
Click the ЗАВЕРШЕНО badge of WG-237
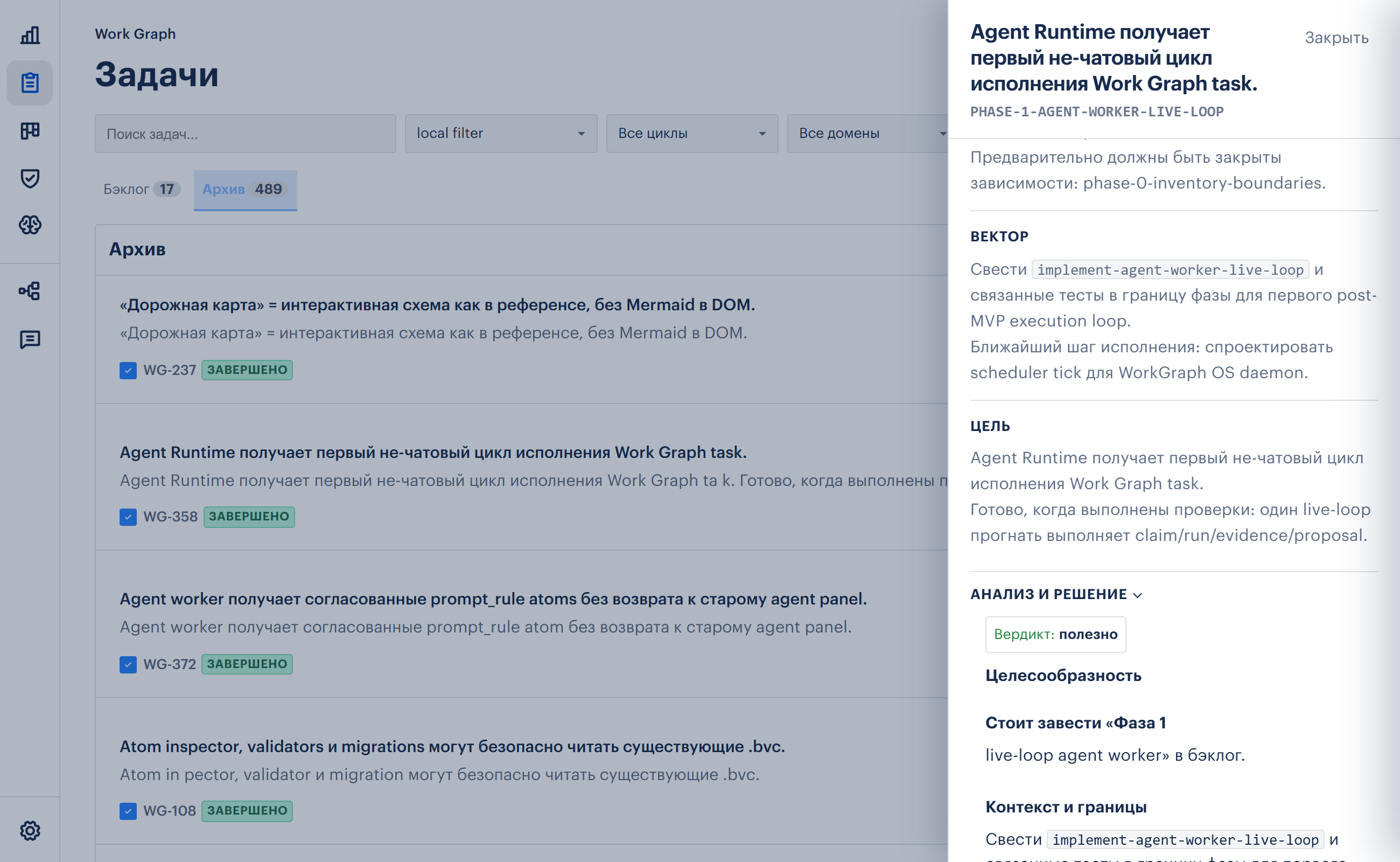247,370
